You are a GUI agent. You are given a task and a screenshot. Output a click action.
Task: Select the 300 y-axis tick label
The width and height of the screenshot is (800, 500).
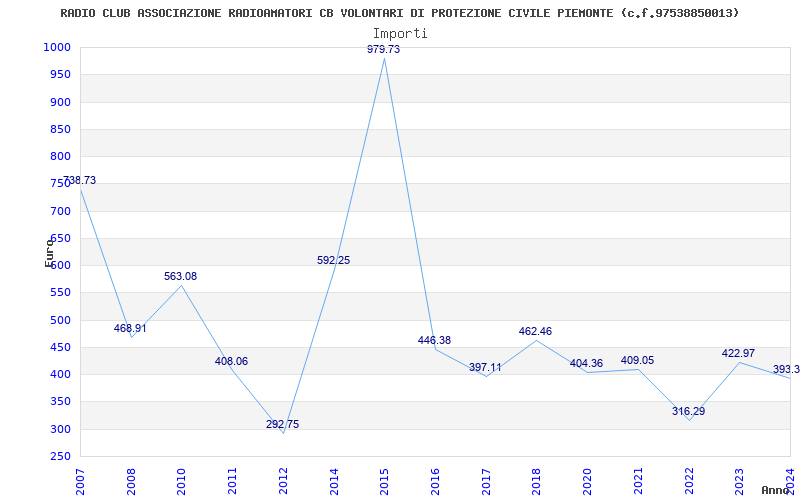point(60,430)
